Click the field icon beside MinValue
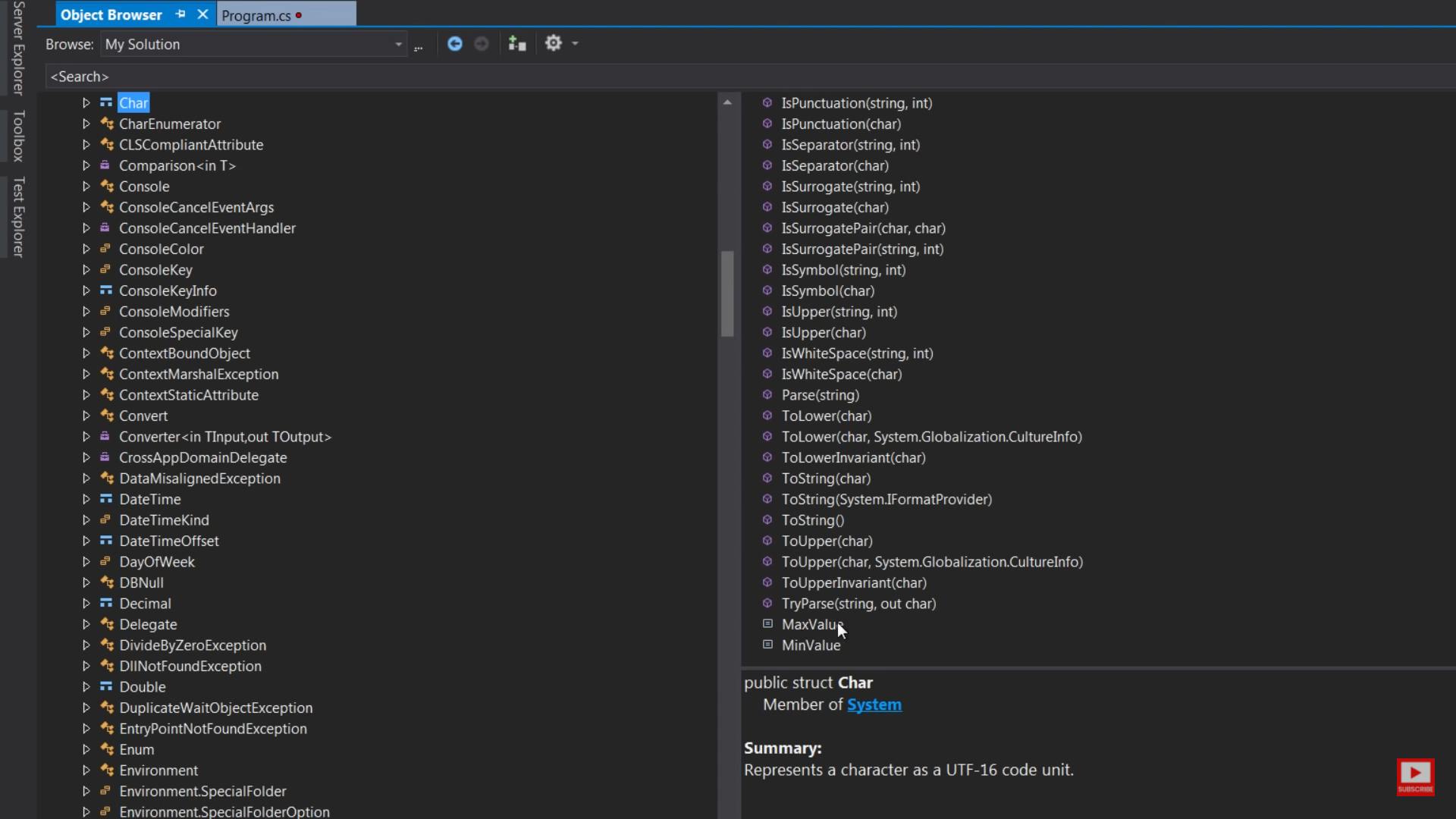Image resolution: width=1456 pixels, height=819 pixels. (x=767, y=645)
